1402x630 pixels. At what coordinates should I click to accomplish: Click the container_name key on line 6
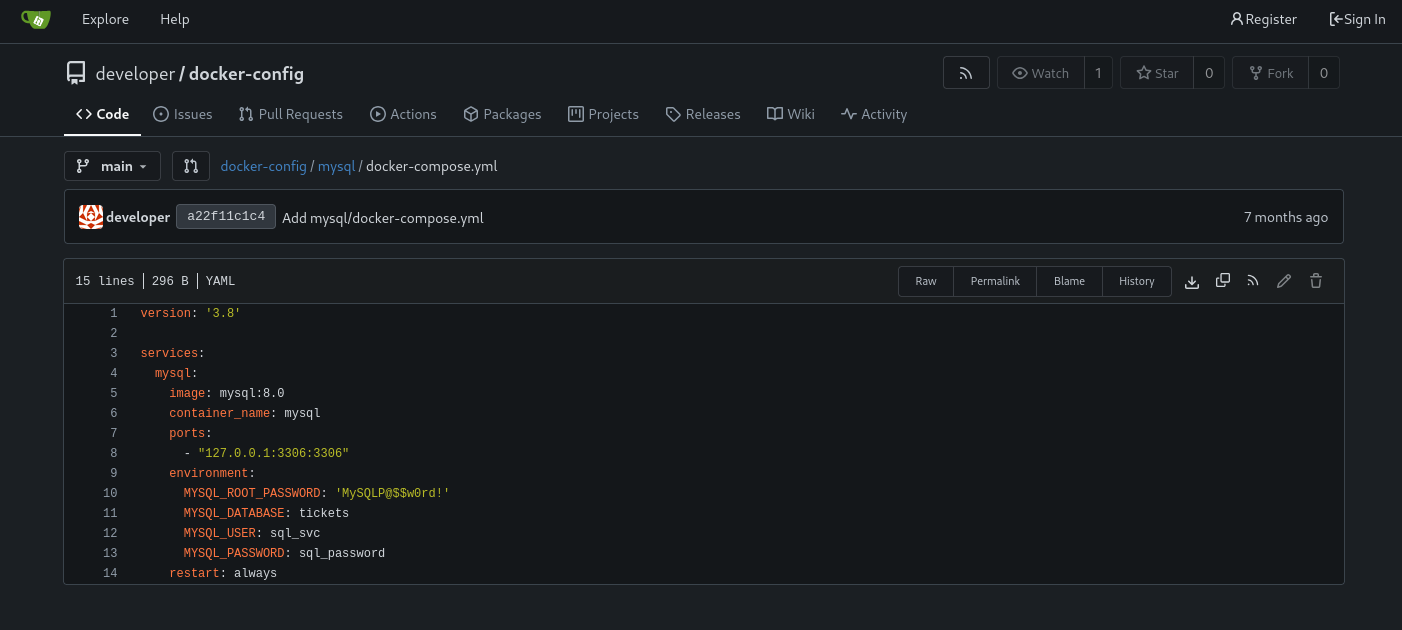click(x=219, y=413)
